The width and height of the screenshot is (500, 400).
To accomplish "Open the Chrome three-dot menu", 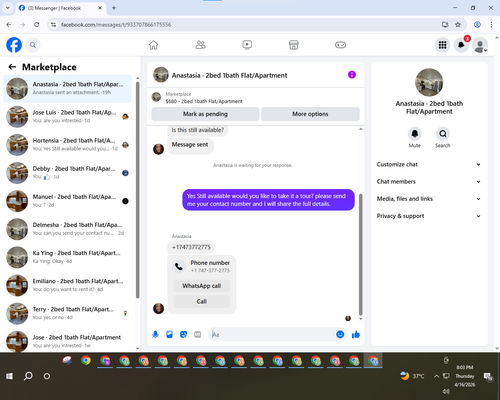I will click(491, 25).
